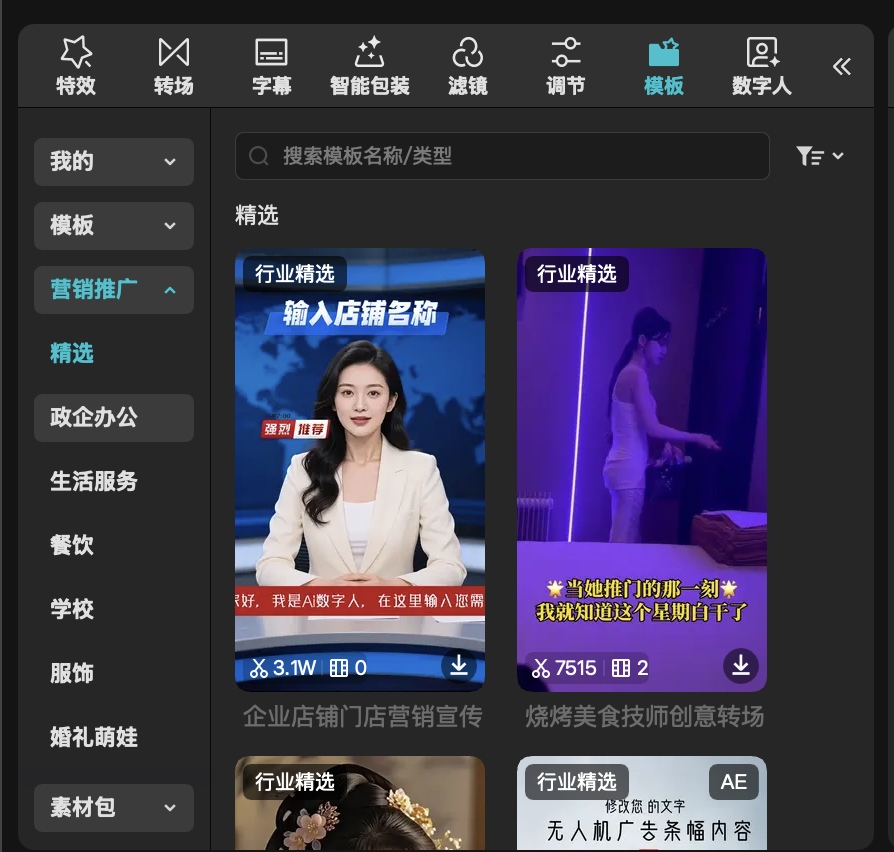Viewport: 894px width, 852px height.
Task: Open the AI news anchor template thumbnail
Action: pos(360,469)
